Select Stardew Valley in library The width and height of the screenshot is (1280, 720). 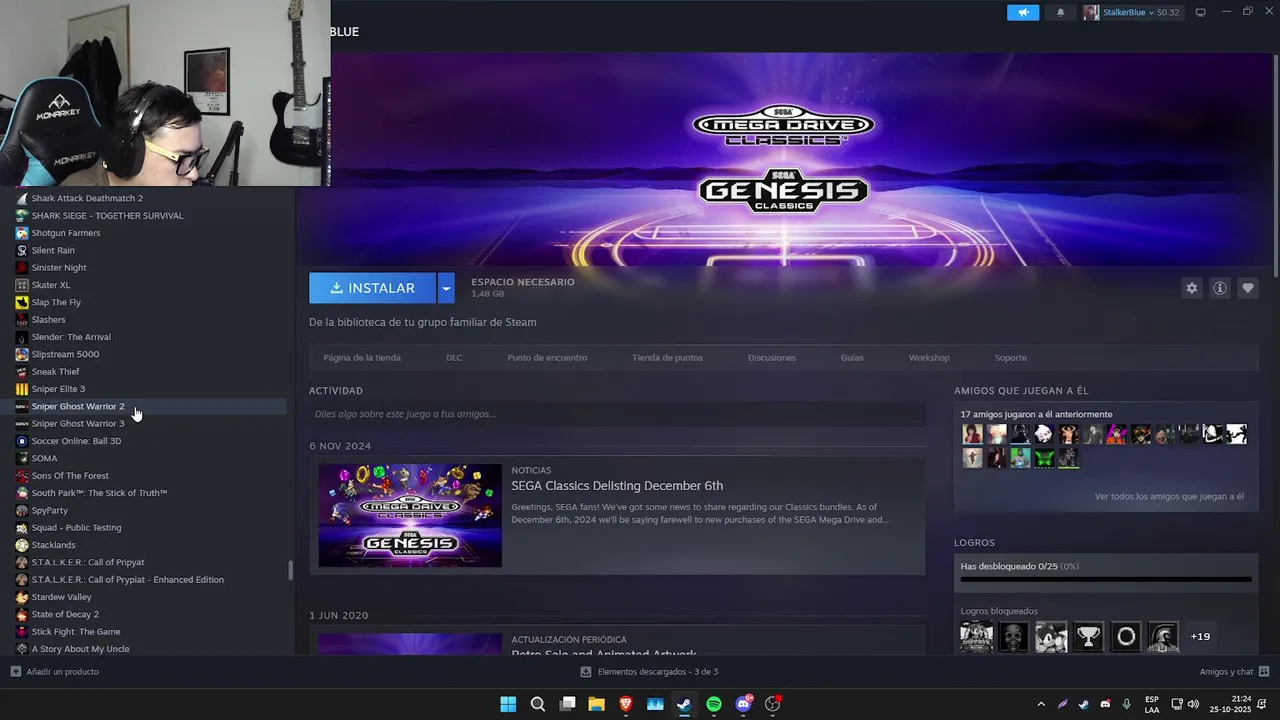click(61, 597)
